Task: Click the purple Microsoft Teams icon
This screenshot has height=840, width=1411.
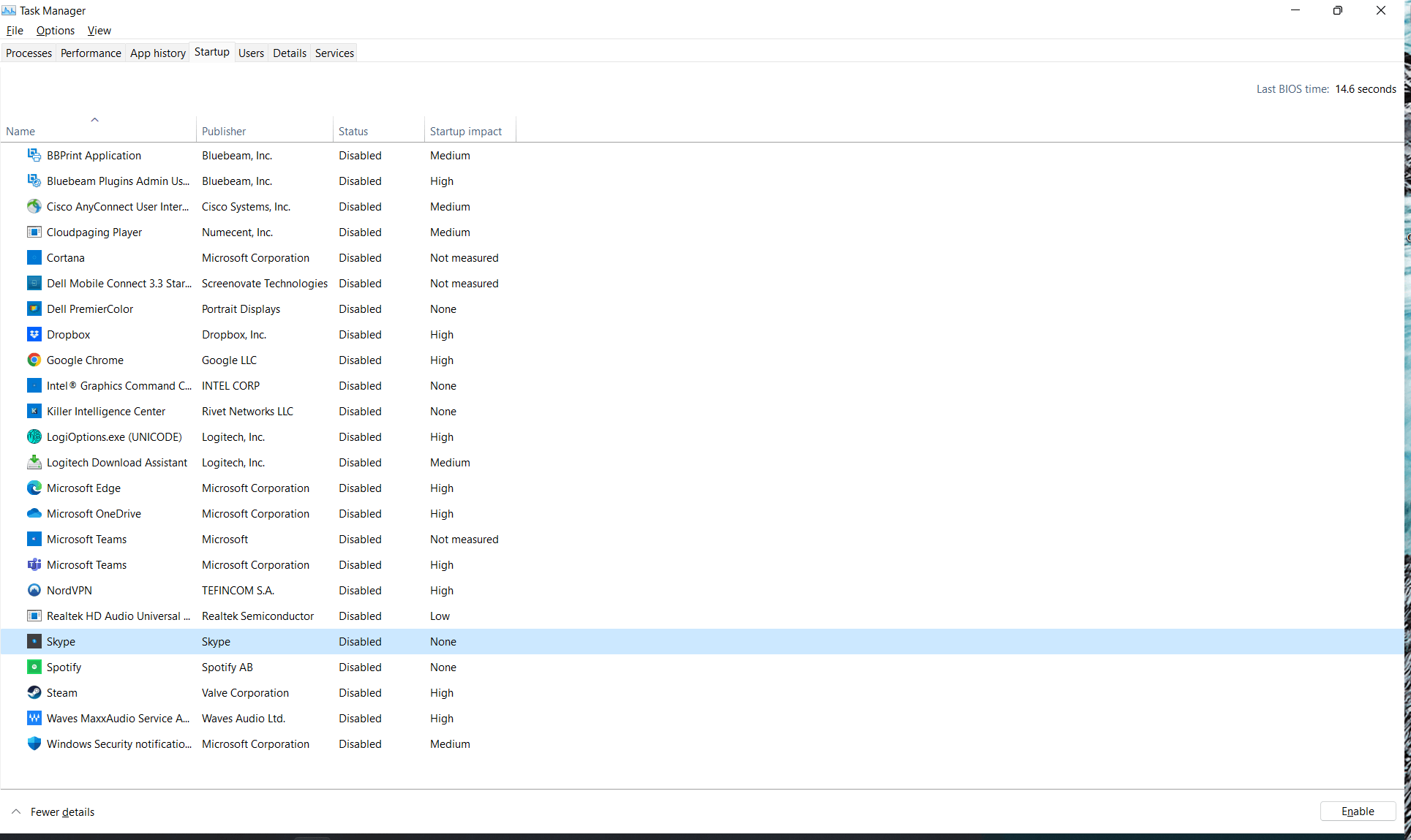Action: [x=34, y=564]
